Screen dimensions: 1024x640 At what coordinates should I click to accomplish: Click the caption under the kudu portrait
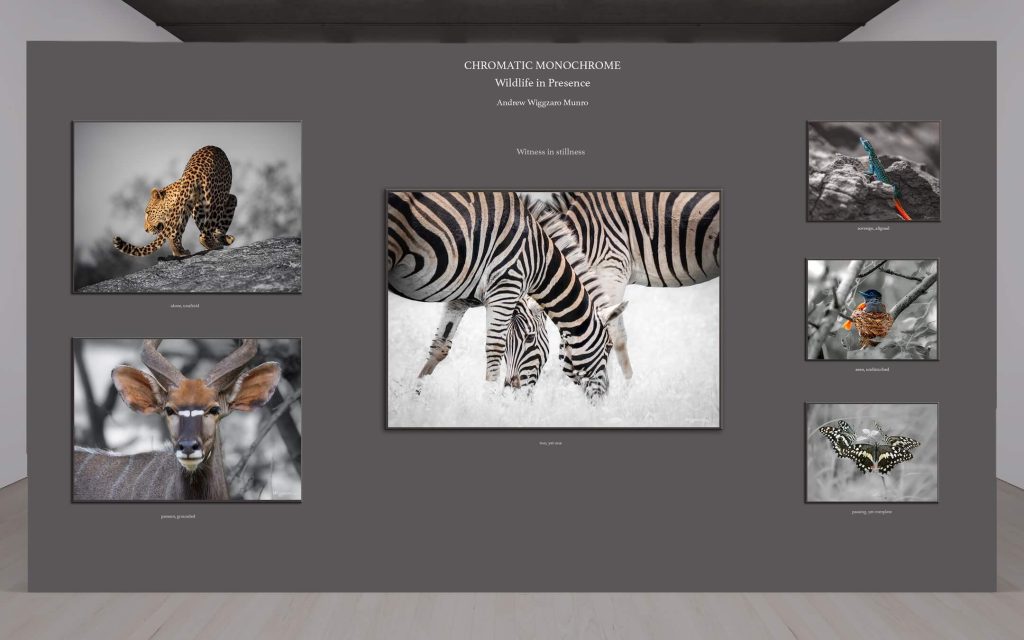tap(178, 516)
